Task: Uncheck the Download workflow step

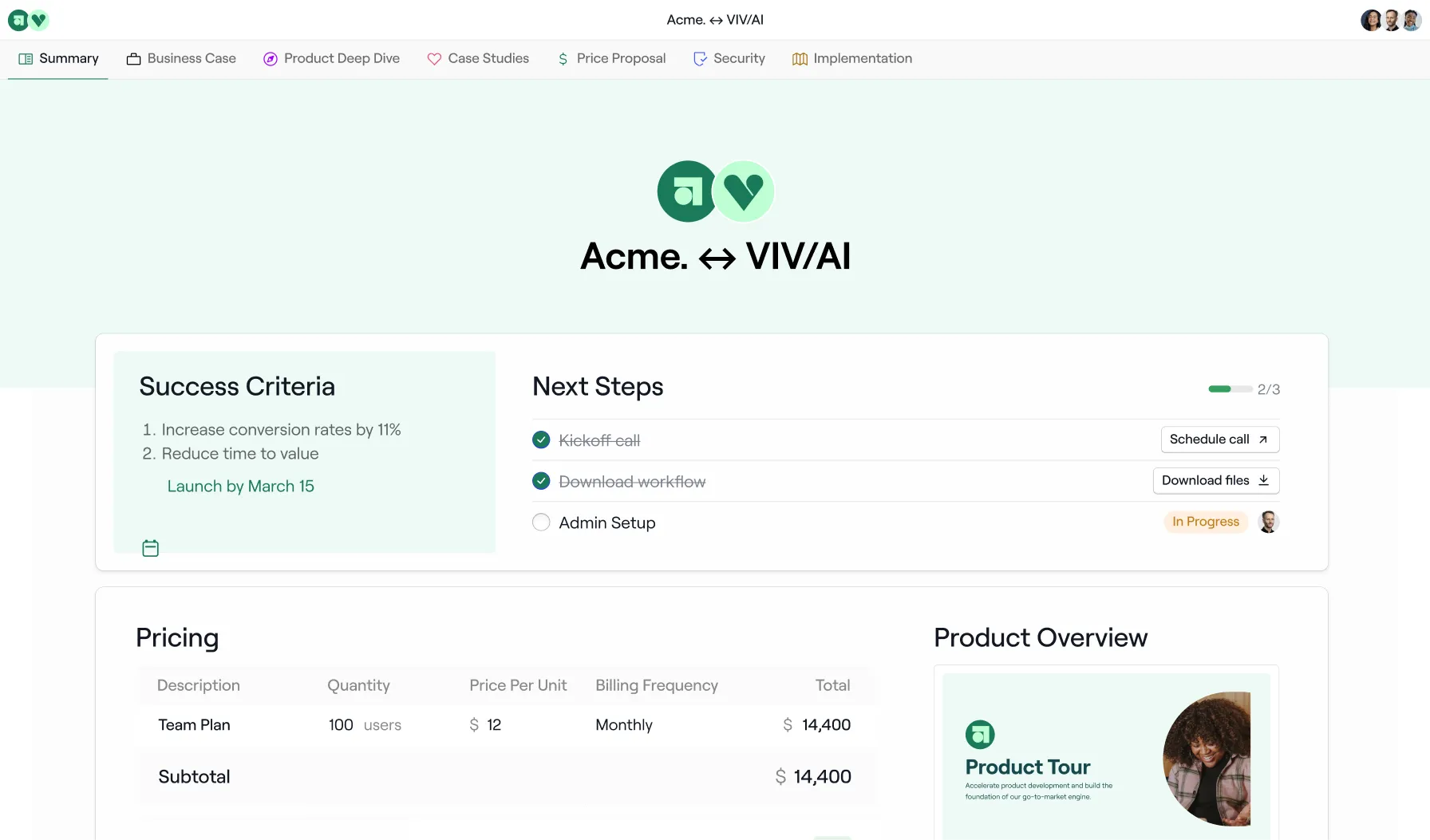Action: pos(541,481)
